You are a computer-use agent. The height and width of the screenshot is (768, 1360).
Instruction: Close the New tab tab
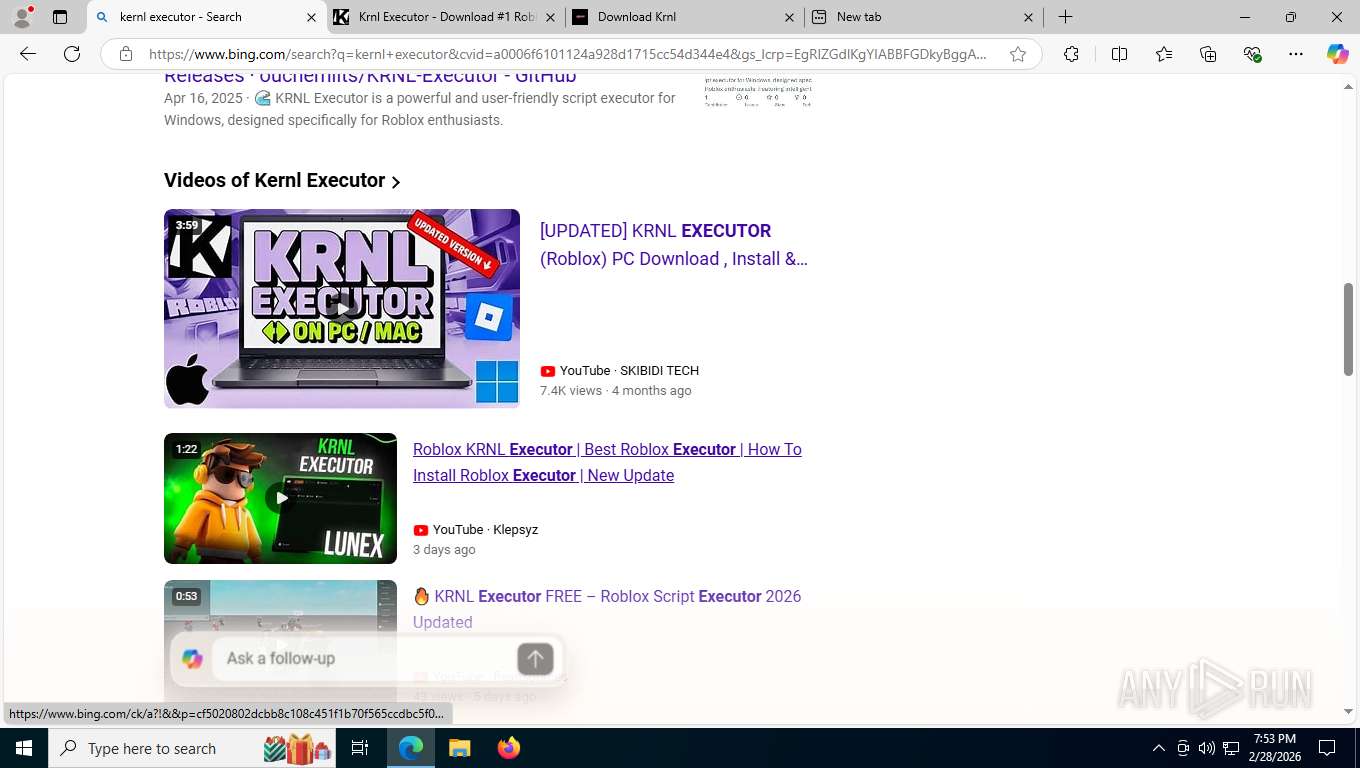click(1028, 17)
